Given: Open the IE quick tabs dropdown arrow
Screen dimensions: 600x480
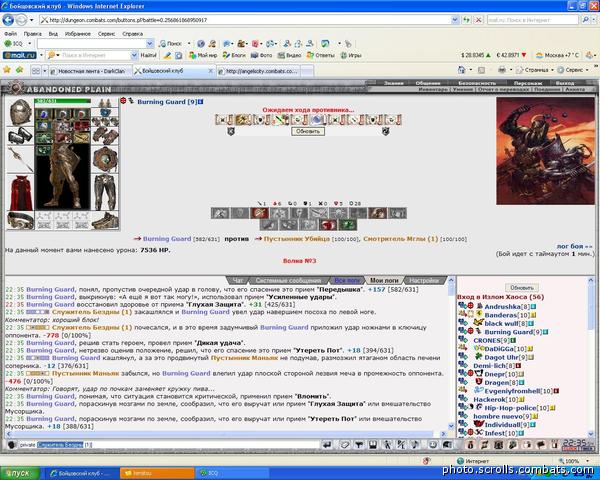Looking at the screenshot, I should tap(44, 71).
